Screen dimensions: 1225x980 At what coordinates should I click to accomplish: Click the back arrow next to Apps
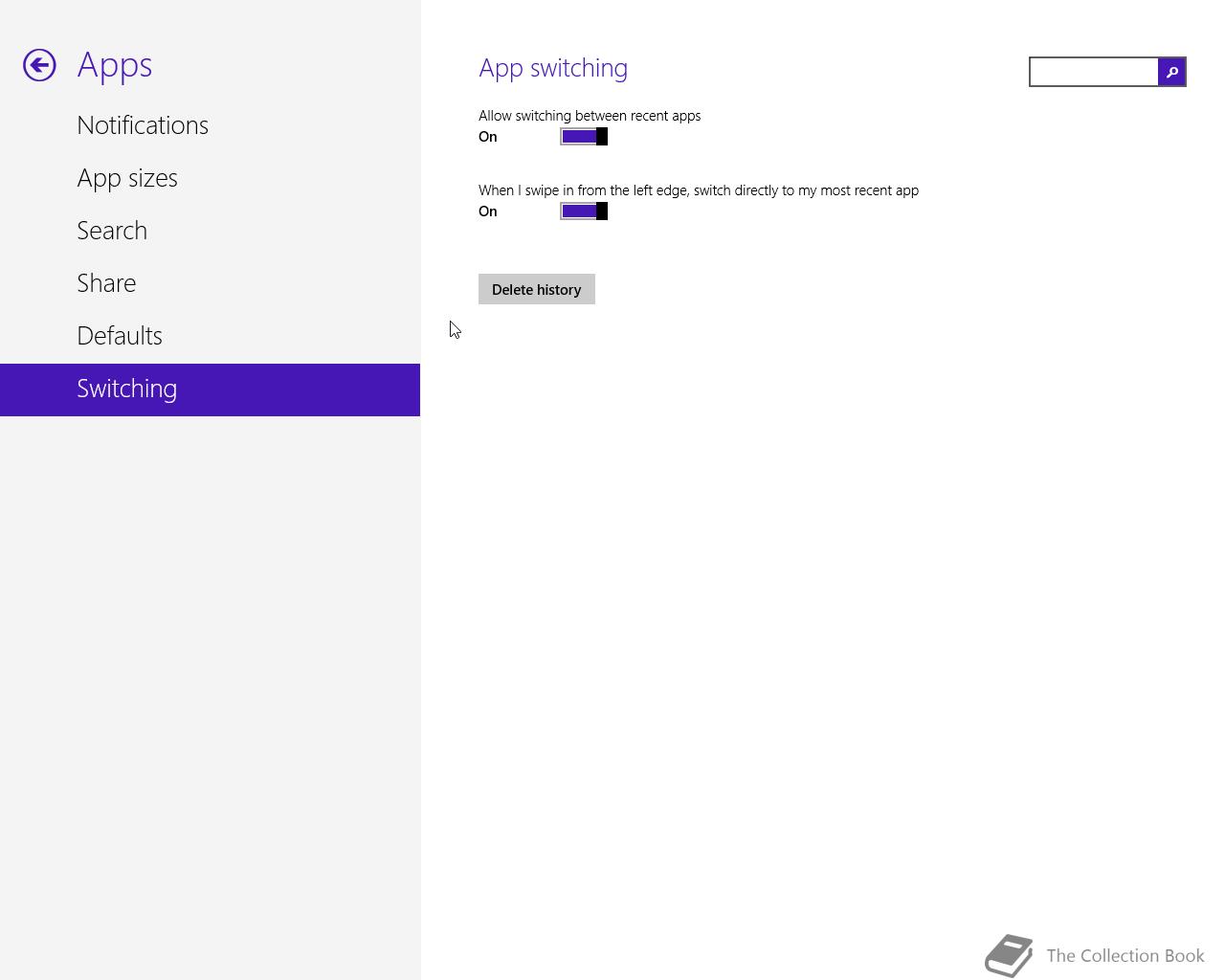(39, 65)
